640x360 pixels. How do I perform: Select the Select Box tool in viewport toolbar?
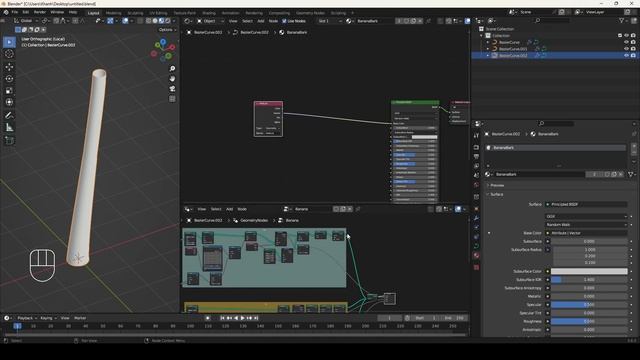(x=9, y=42)
